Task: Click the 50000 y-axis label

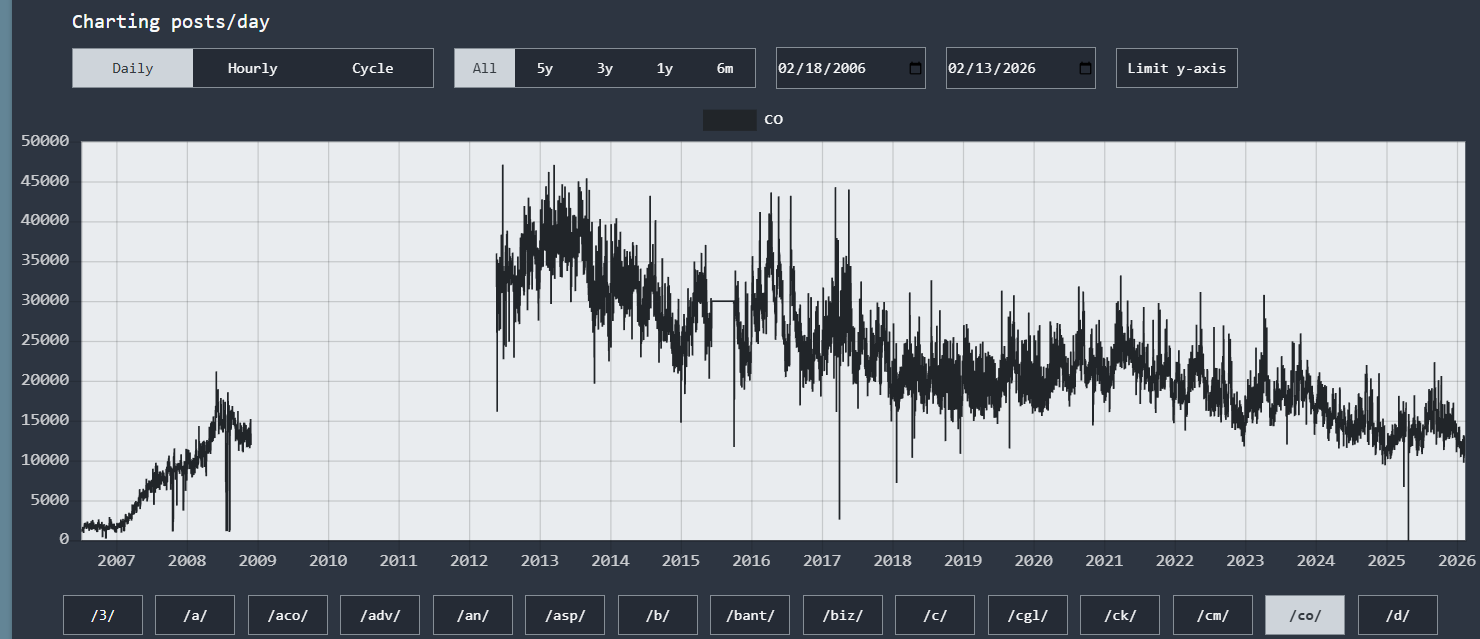Action: [45, 141]
